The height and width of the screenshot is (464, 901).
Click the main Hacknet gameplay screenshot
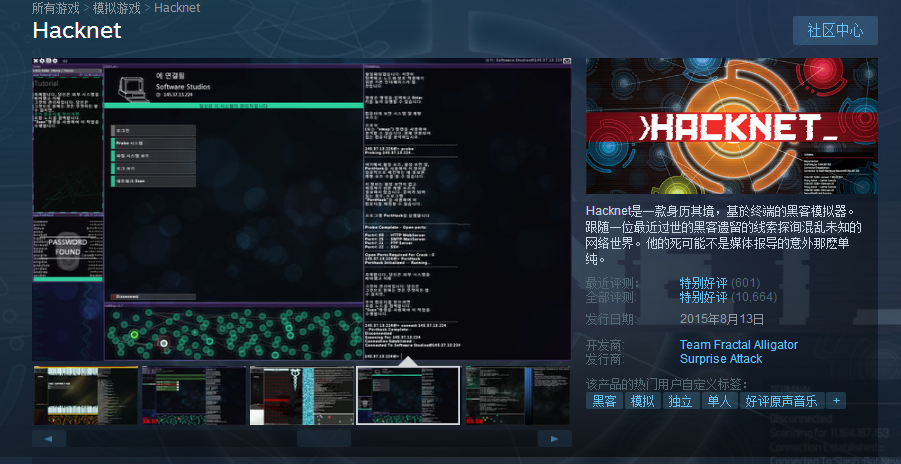click(302, 209)
